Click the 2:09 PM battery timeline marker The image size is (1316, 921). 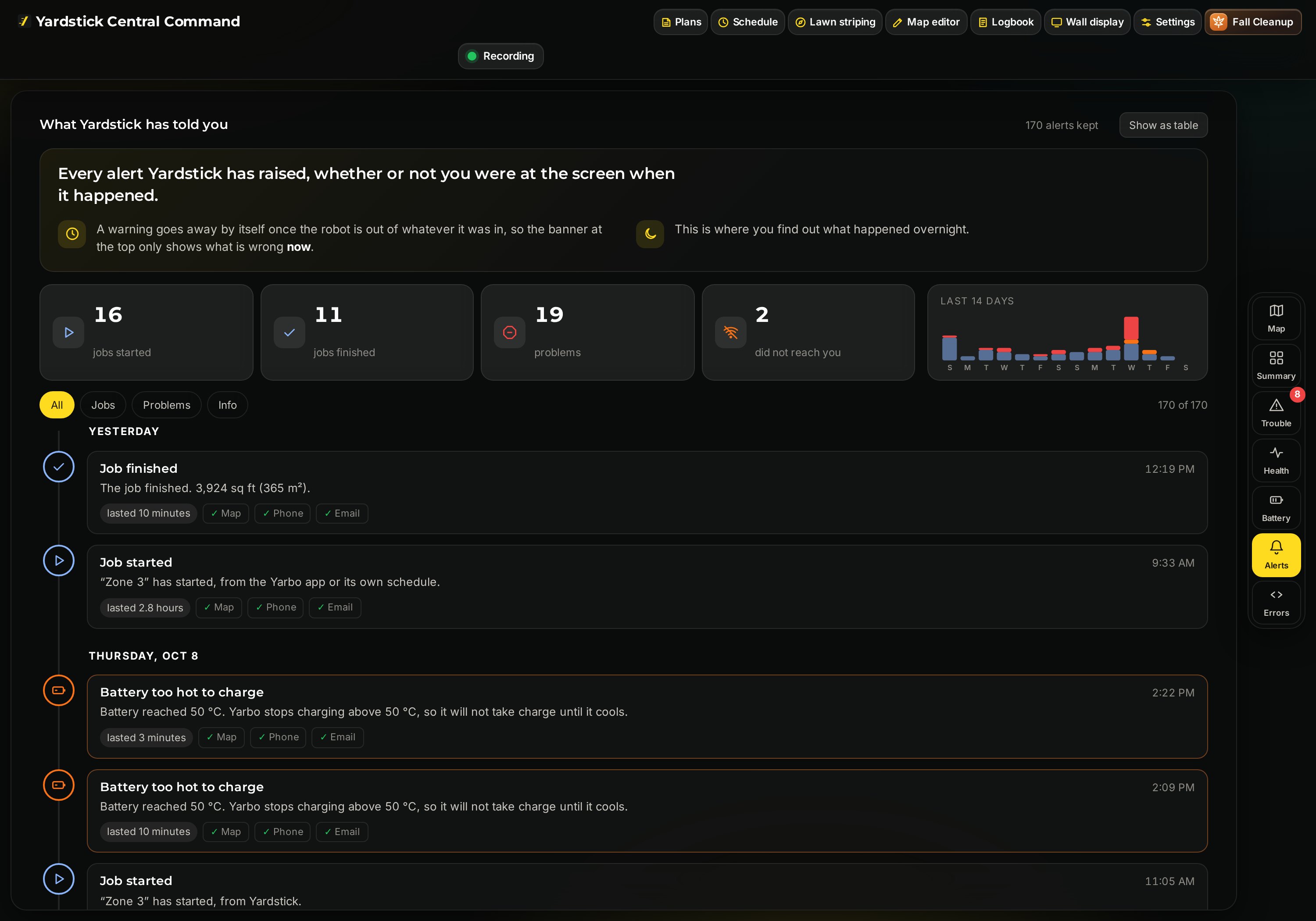point(58,785)
